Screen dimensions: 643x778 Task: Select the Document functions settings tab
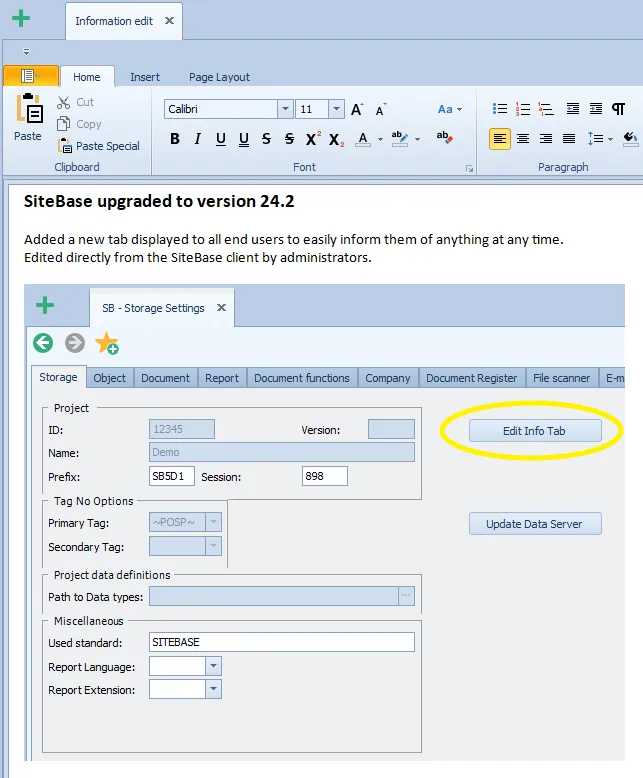click(x=302, y=378)
